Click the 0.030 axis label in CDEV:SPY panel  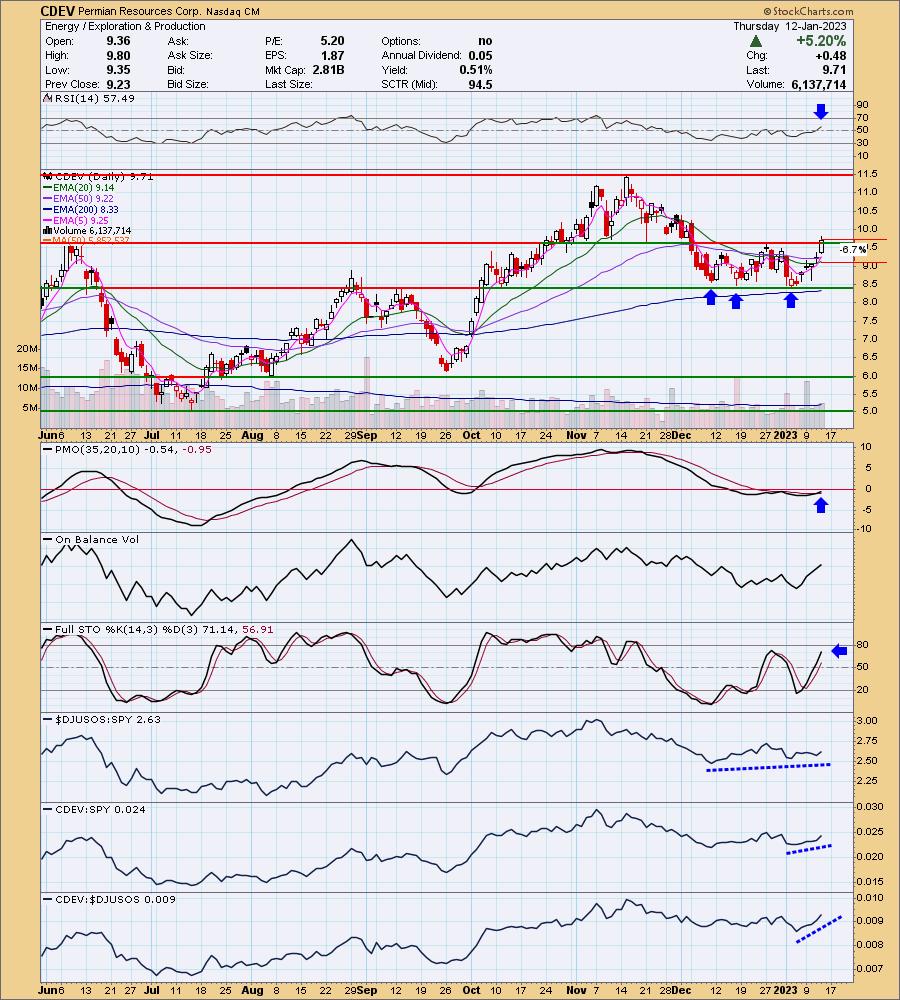[x=870, y=806]
